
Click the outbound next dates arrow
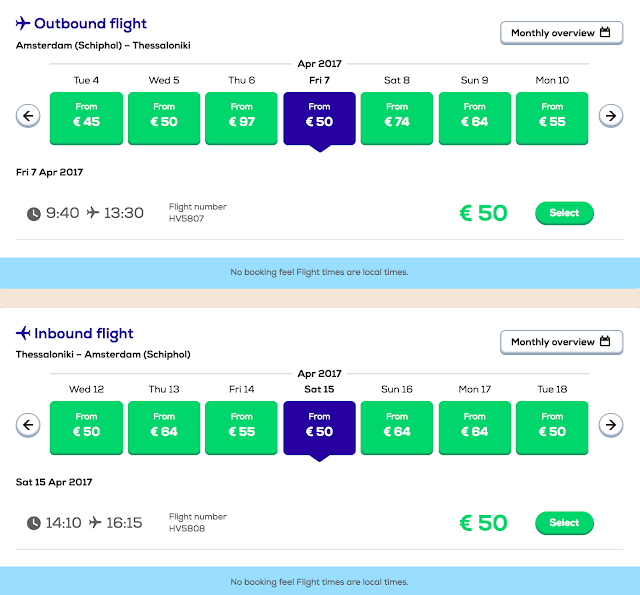tap(610, 116)
